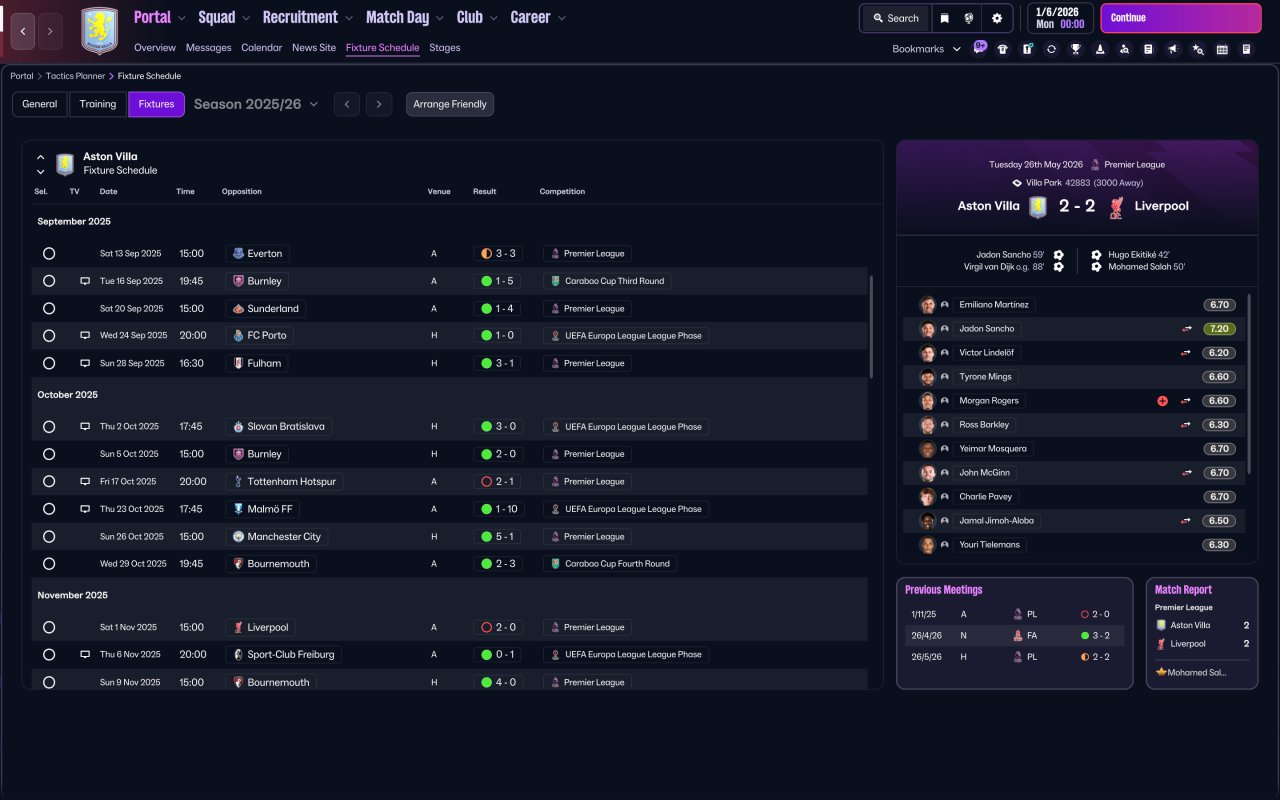Click Emiliano Martinez's player portrait
Image resolution: width=1280 pixels, height=800 pixels.
point(928,305)
